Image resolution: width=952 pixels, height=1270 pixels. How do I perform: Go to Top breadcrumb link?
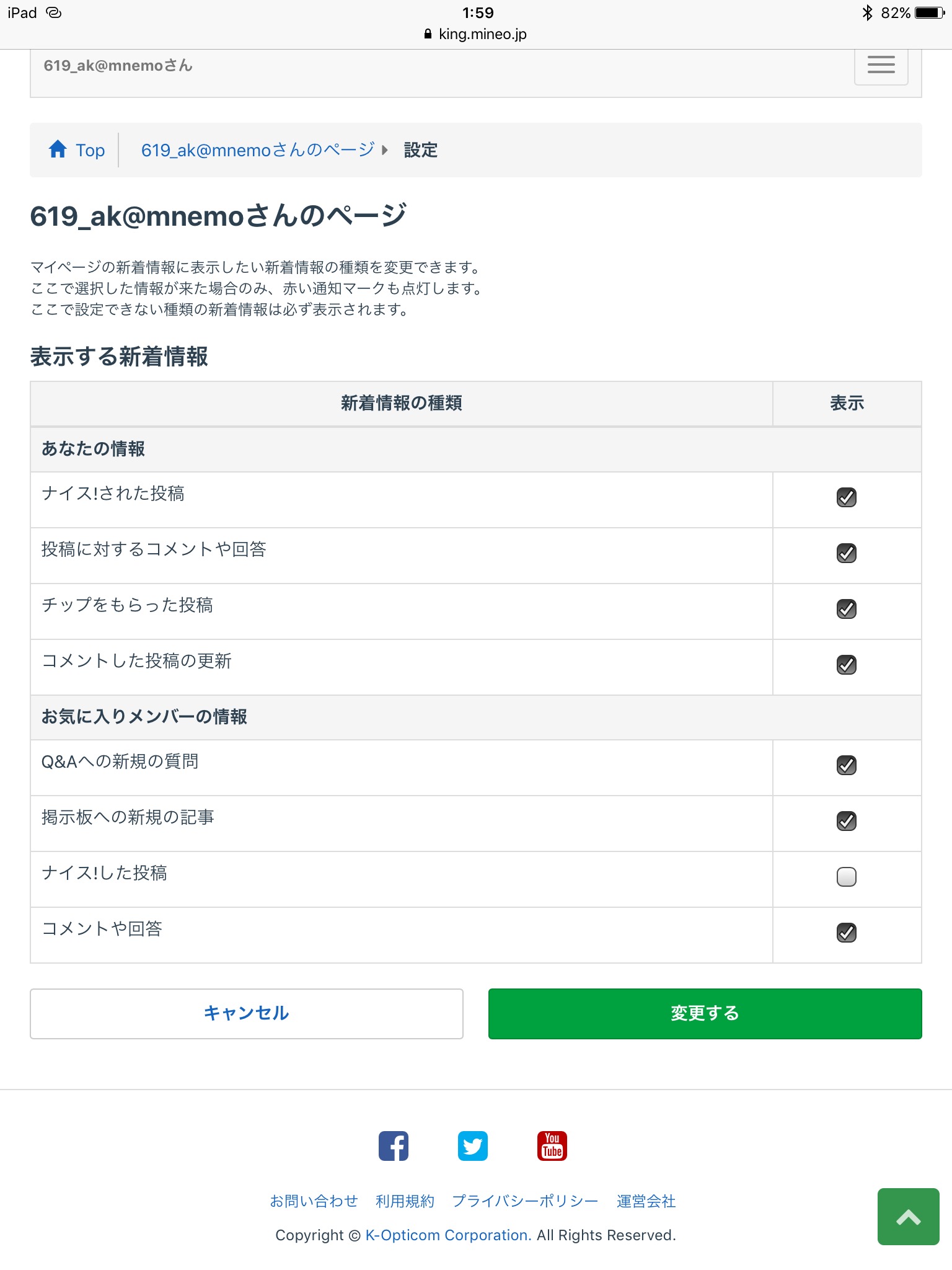90,150
